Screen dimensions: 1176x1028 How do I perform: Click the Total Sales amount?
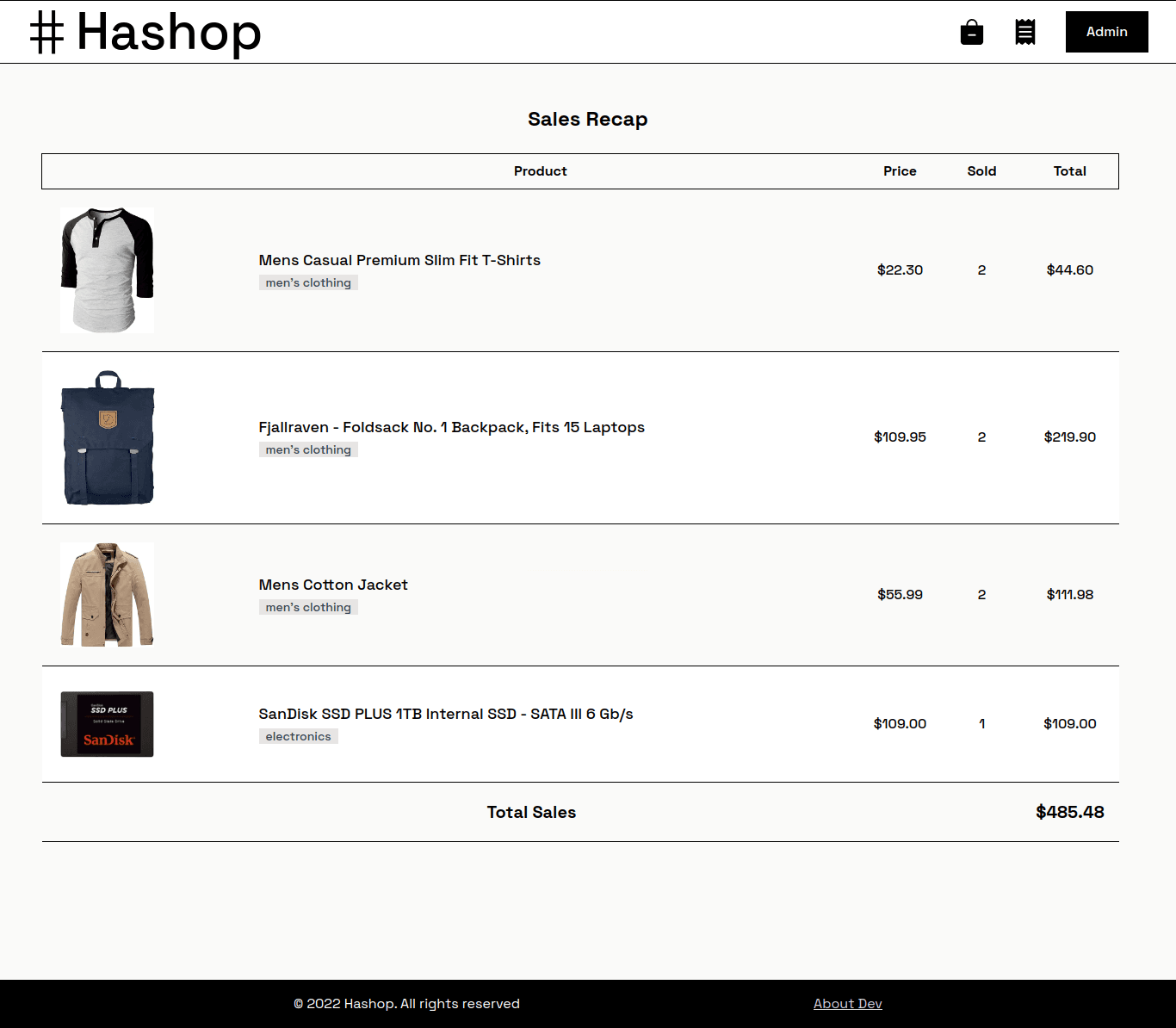[x=1070, y=812]
